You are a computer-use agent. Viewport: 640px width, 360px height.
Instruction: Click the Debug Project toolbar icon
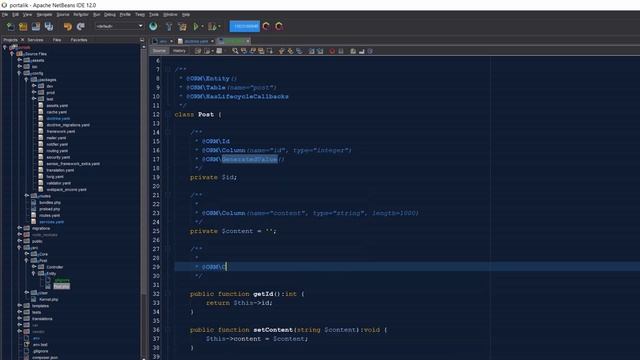tap(211, 27)
